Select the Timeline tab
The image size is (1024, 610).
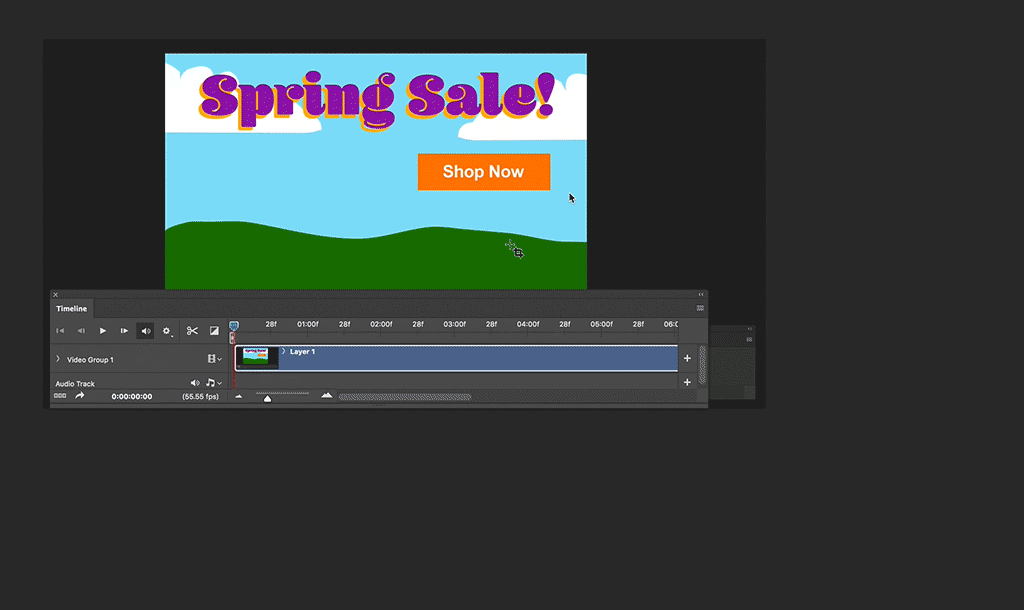(x=70, y=309)
